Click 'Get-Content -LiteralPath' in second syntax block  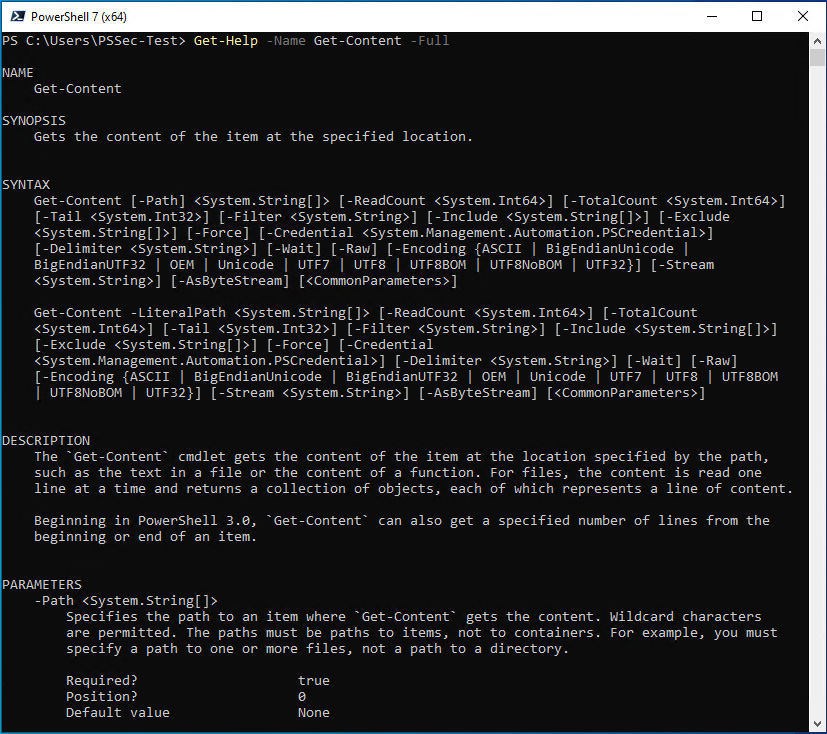(130, 313)
